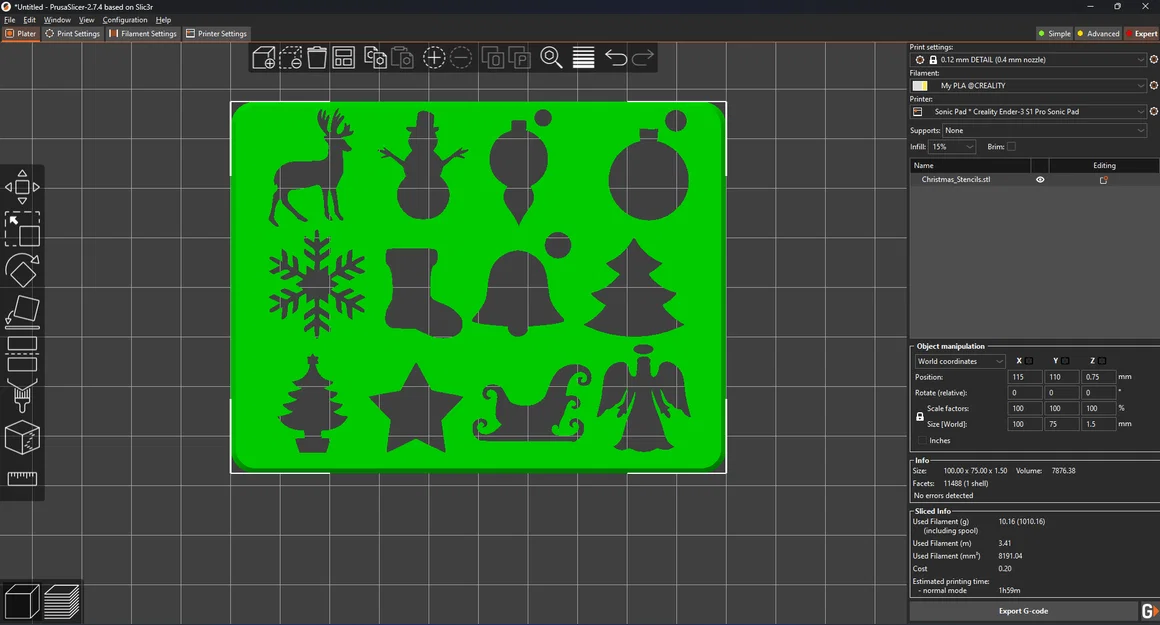Open the File menu
This screenshot has width=1160, height=625.
click(x=10, y=20)
